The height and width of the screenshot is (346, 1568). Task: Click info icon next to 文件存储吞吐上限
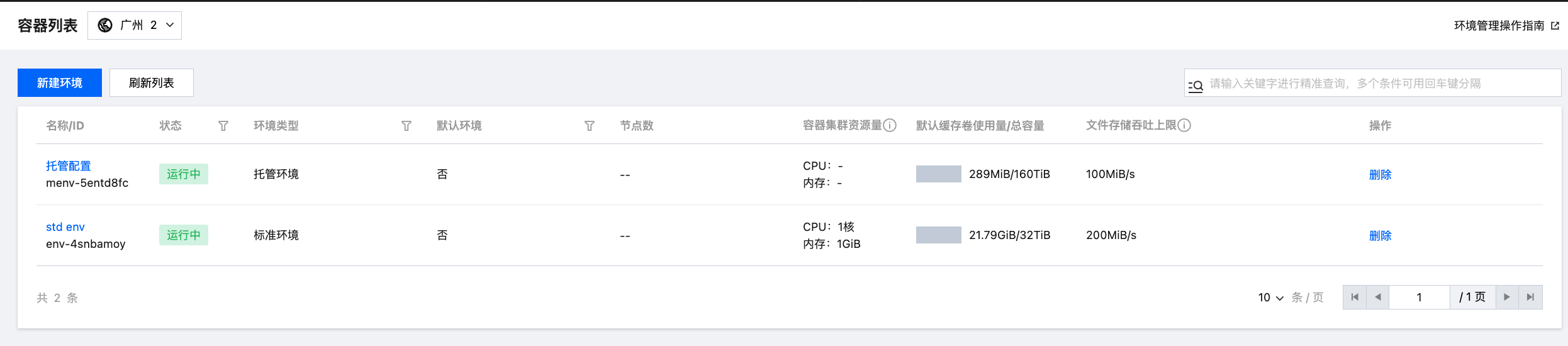click(x=1184, y=125)
